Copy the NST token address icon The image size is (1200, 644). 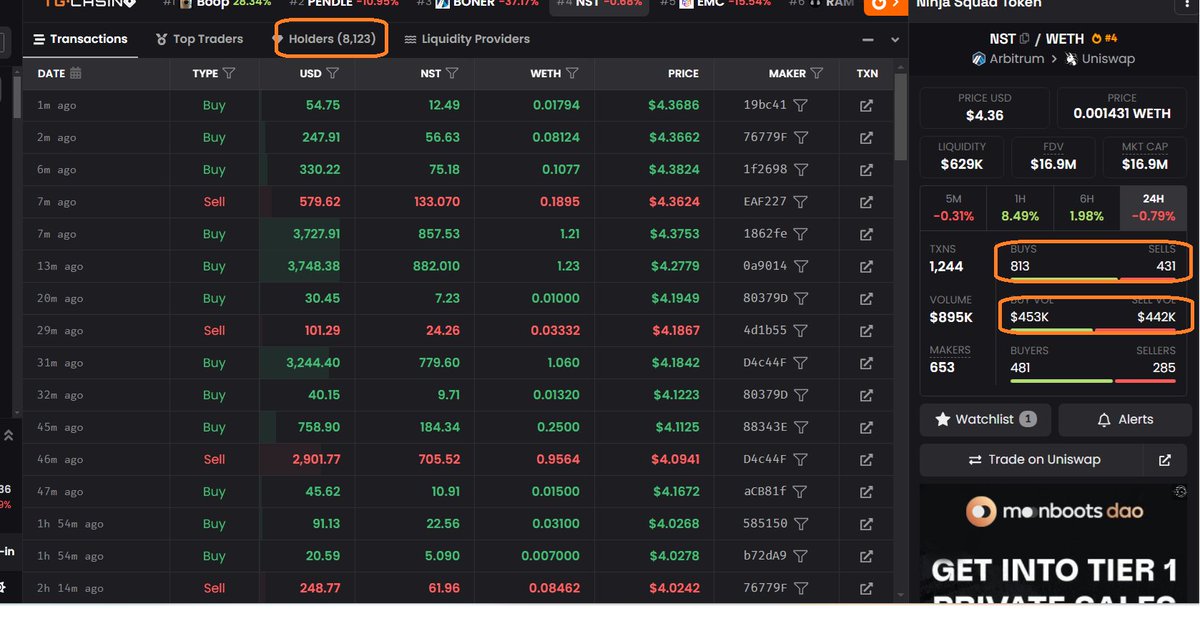click(1024, 39)
